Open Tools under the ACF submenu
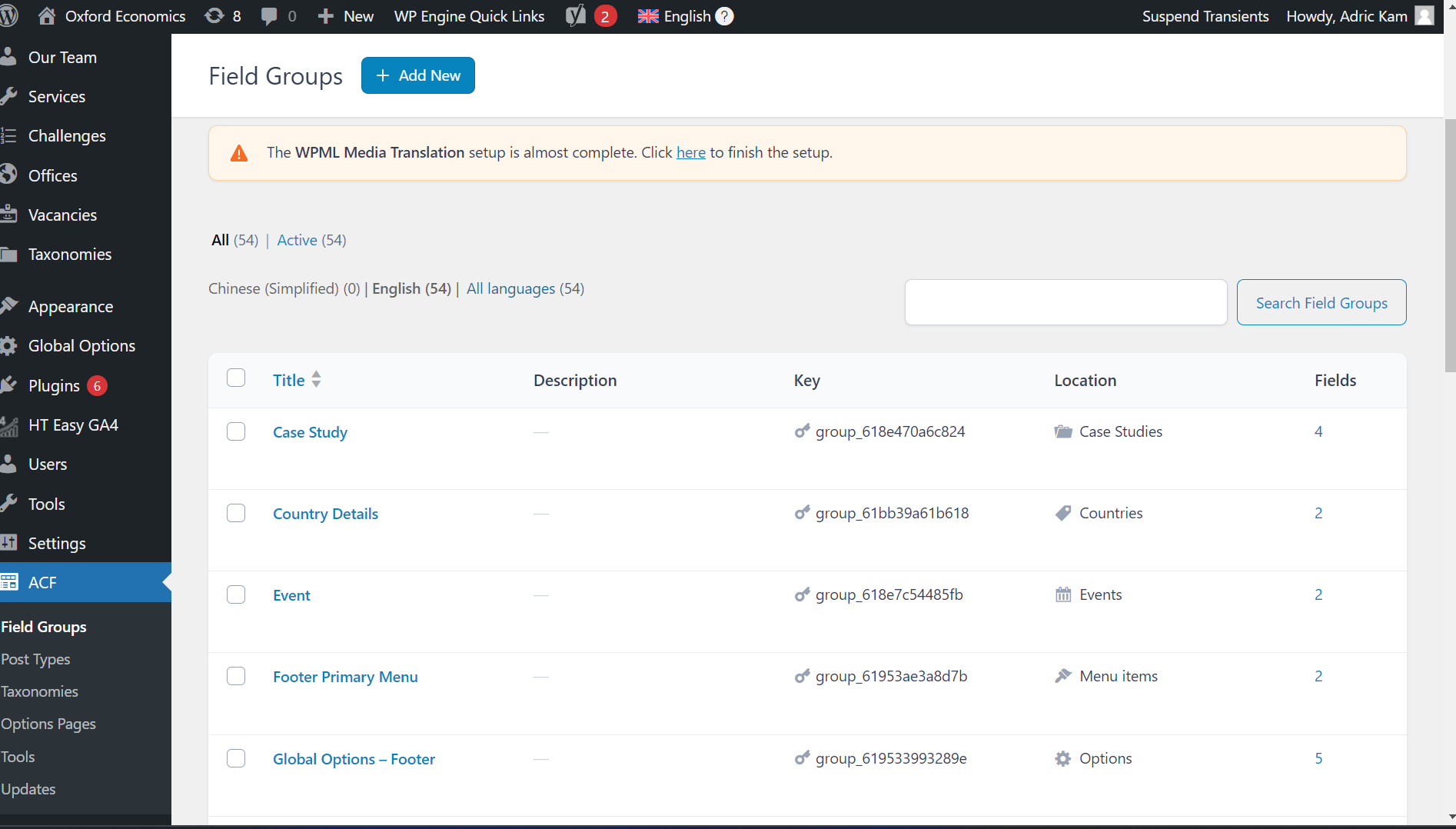Image resolution: width=1456 pixels, height=829 pixels. (18, 757)
